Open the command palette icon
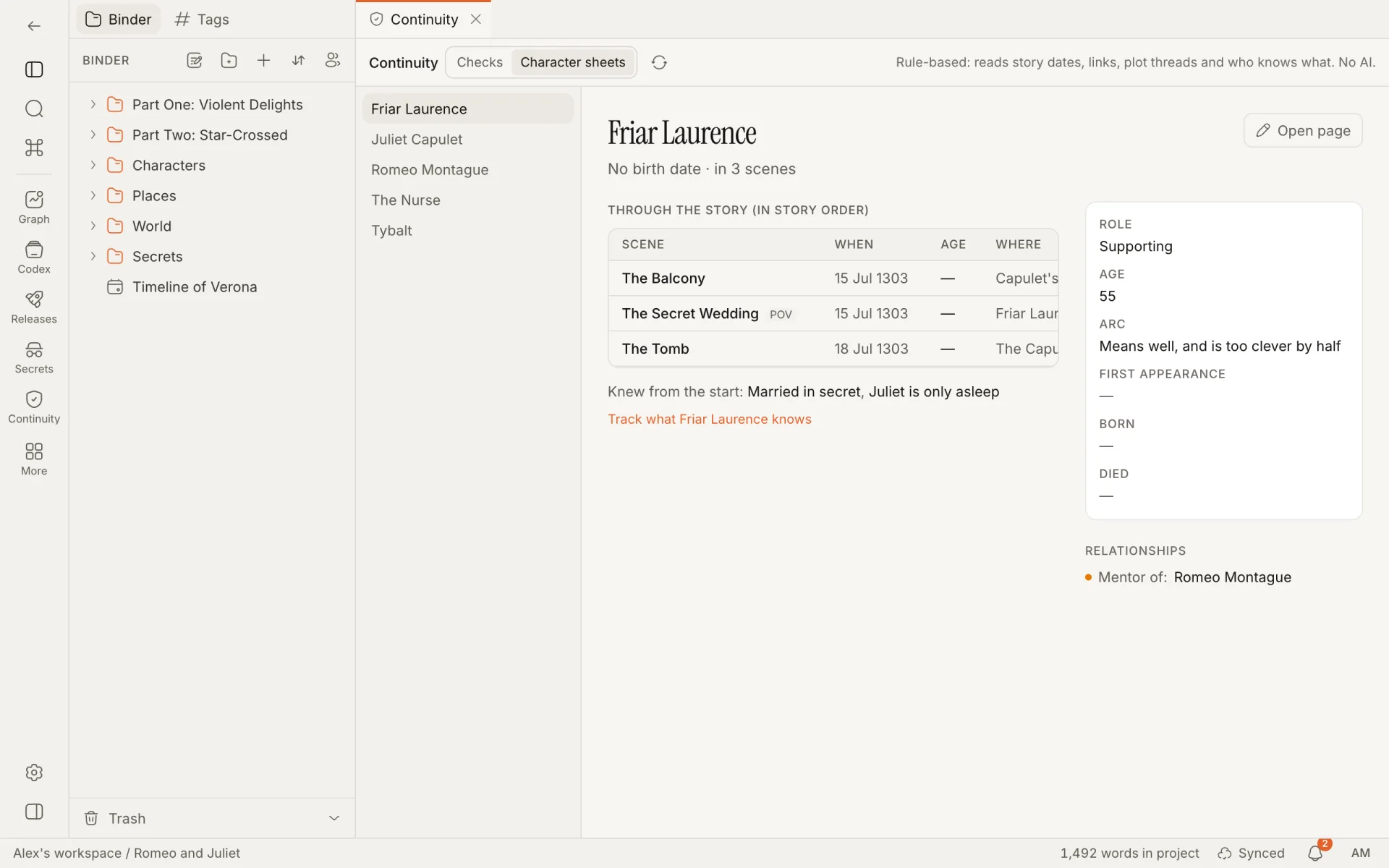Screen dimensions: 1389x868 34,148
